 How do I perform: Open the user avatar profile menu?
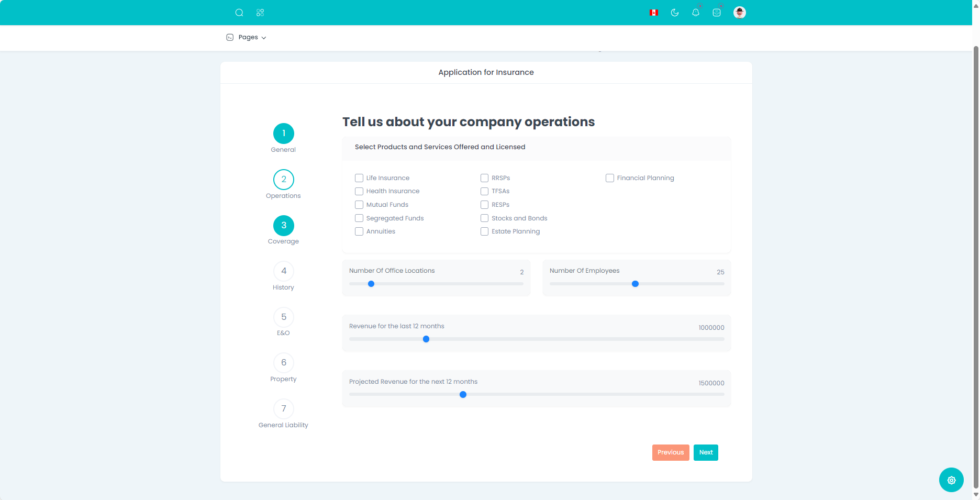coord(739,12)
